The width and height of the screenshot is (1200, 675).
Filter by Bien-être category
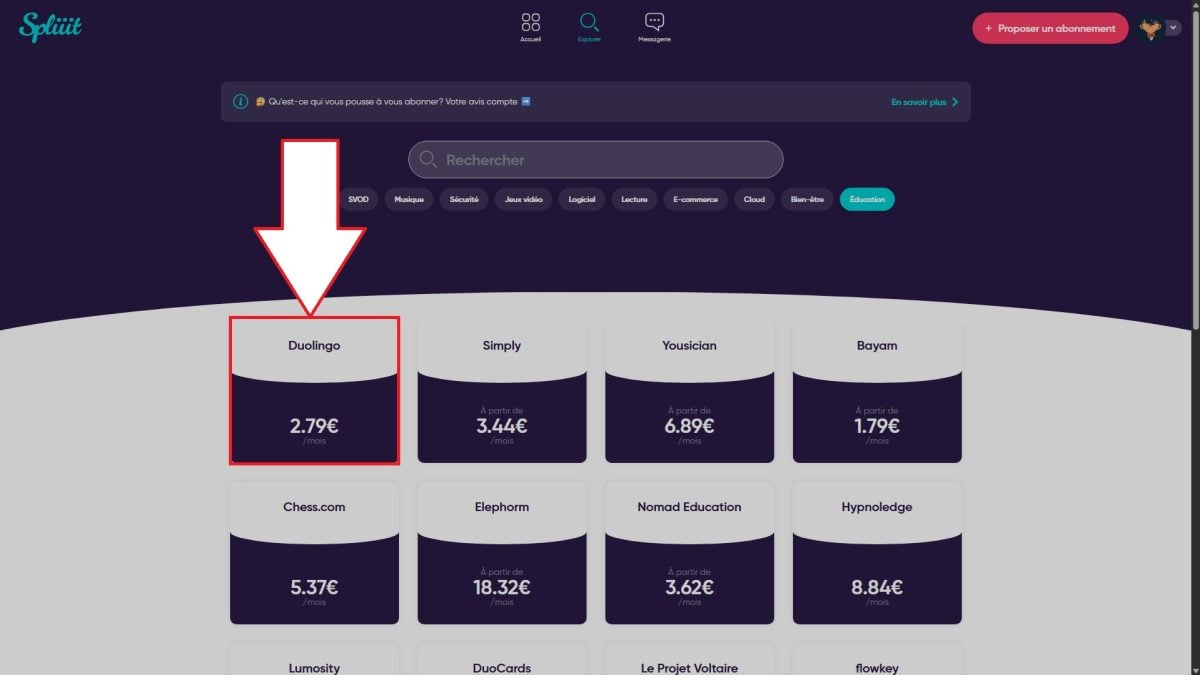click(806, 199)
